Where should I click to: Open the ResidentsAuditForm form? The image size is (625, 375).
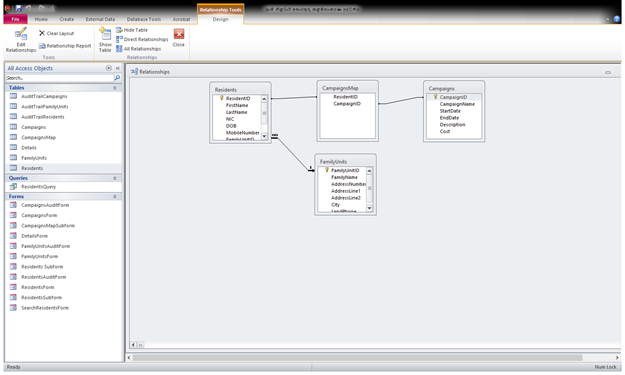tap(43, 277)
